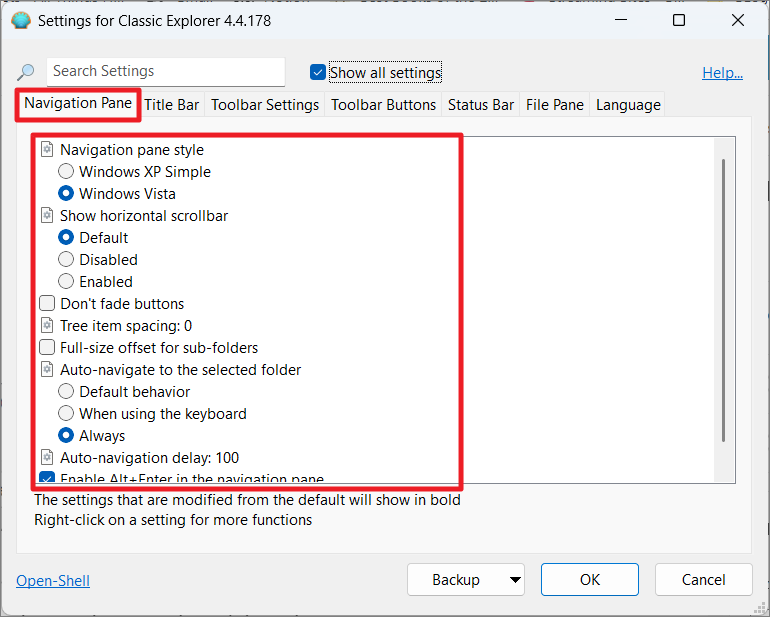Click Auto-navigation delay: 100 setting

149,458
